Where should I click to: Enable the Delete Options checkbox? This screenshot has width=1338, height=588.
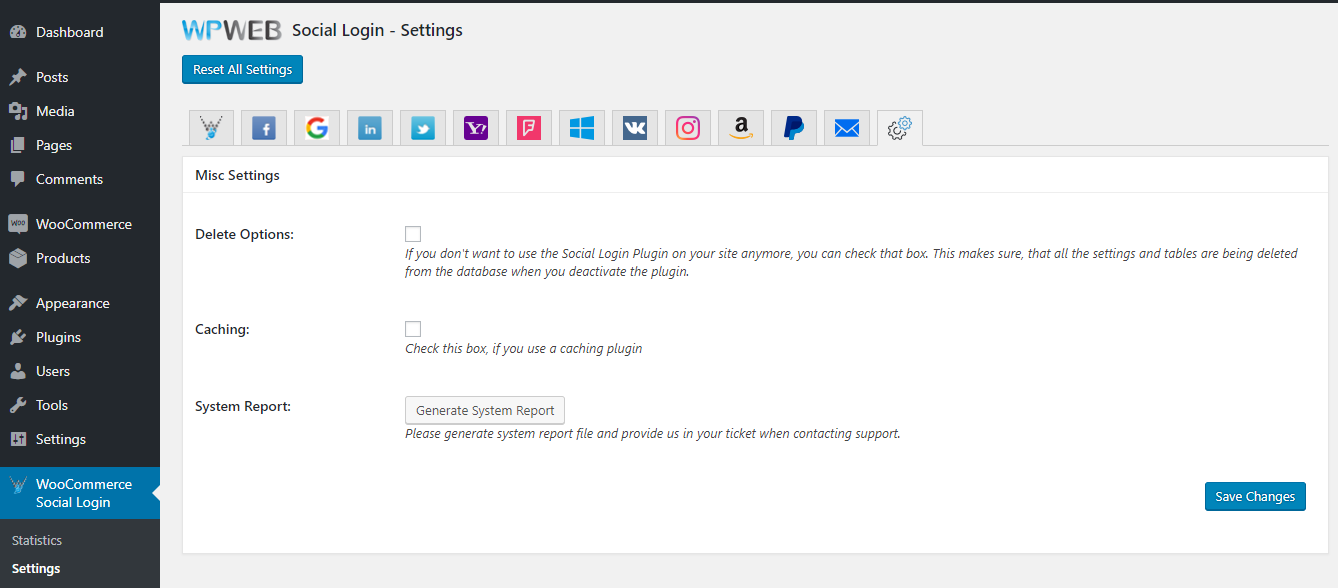tap(413, 234)
